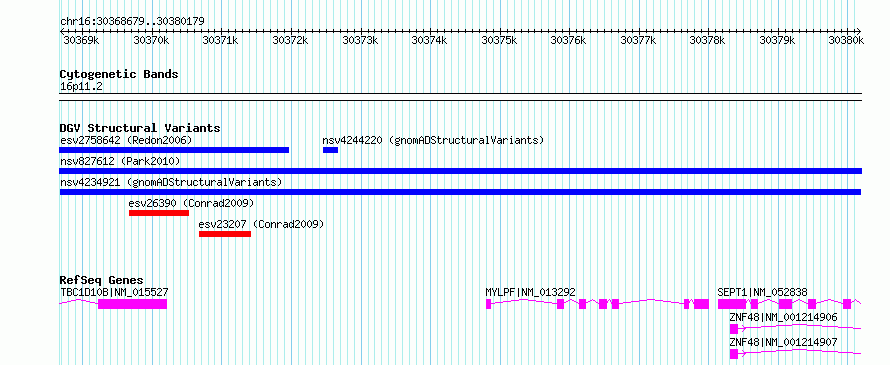Select the ZNF48 NM_001214906 first exon

coord(734,329)
